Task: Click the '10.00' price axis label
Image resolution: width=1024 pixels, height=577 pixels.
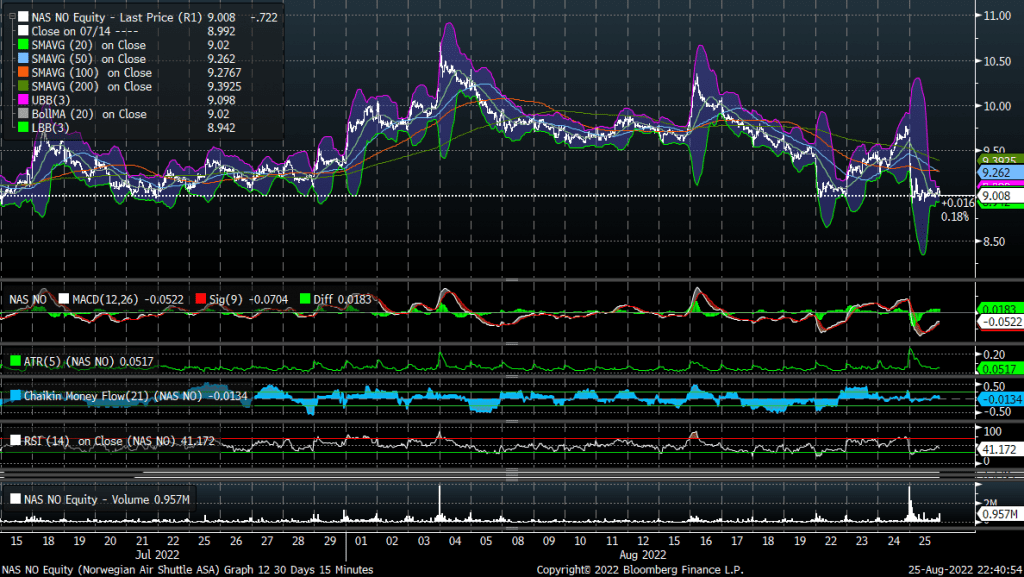Action: point(998,106)
